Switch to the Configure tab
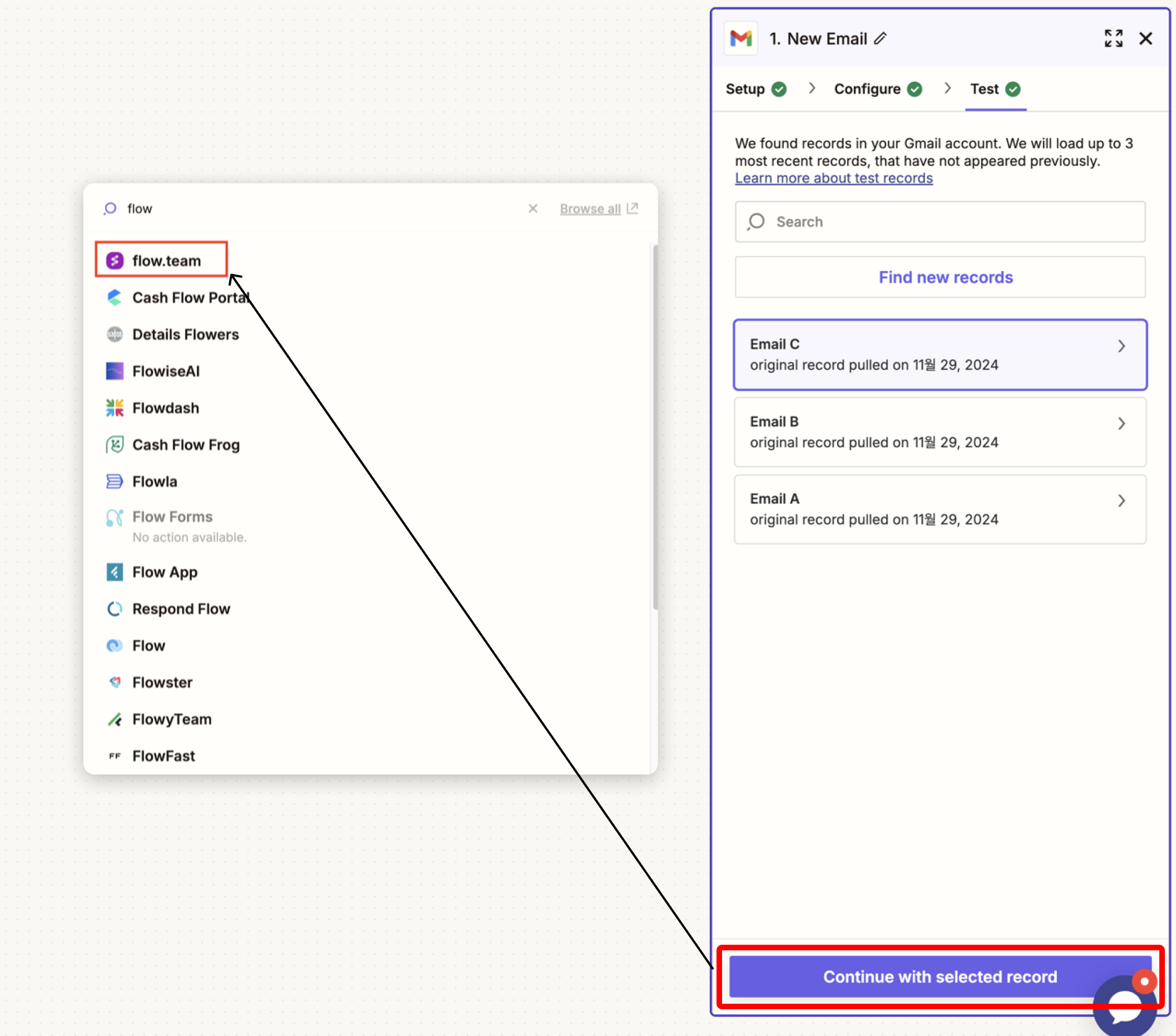 (878, 89)
